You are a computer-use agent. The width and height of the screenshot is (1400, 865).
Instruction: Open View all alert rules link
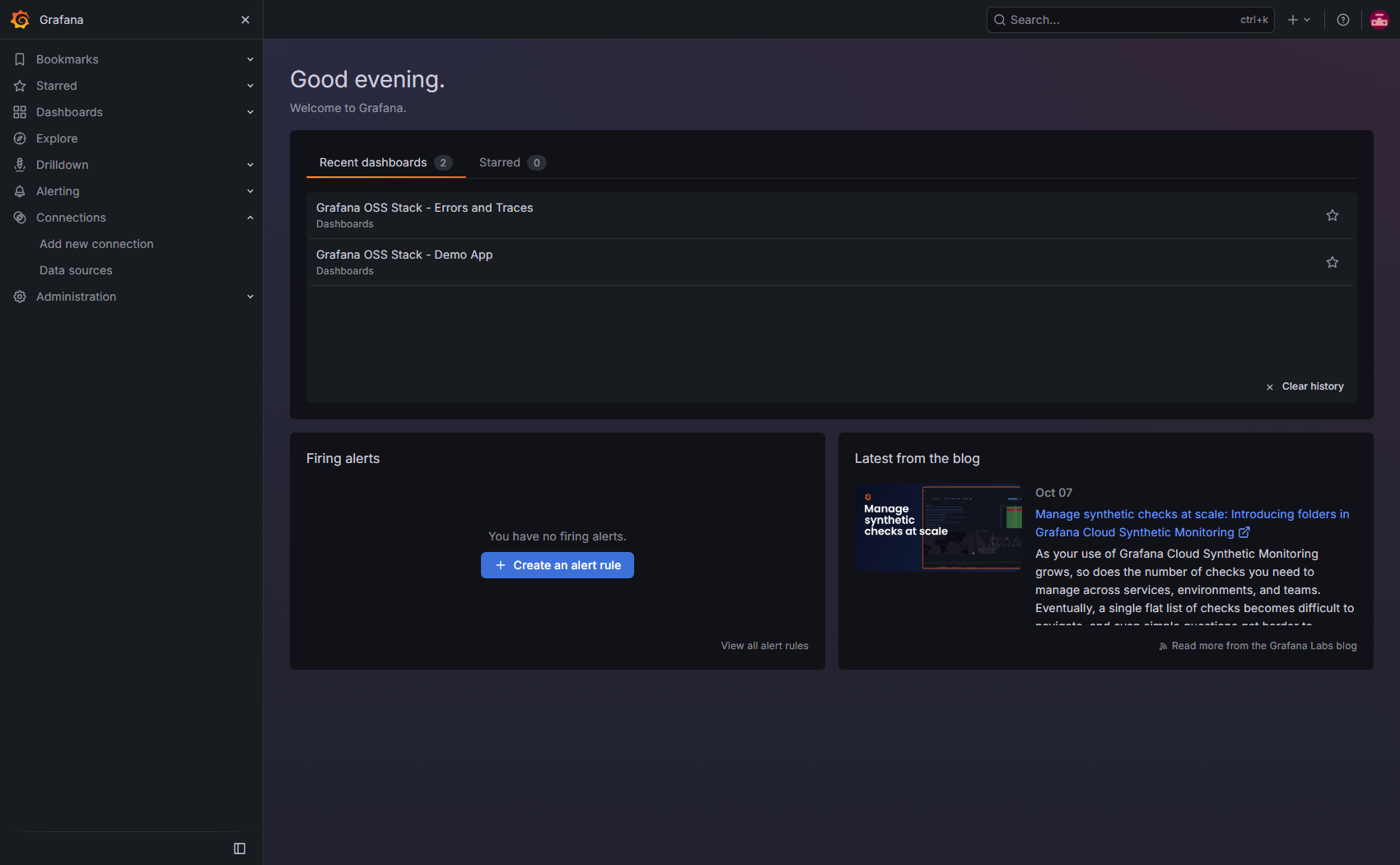pos(764,646)
